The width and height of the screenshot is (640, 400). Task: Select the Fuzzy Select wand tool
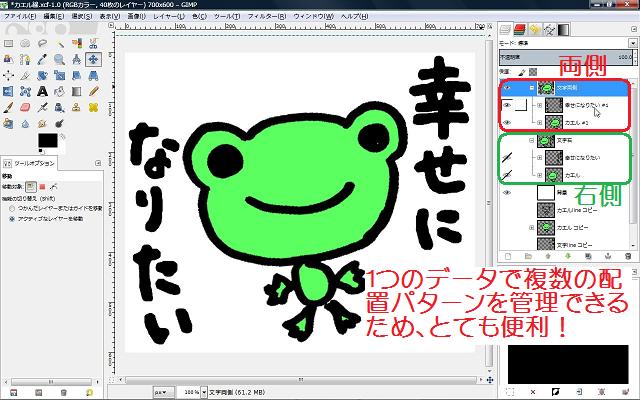(60, 43)
